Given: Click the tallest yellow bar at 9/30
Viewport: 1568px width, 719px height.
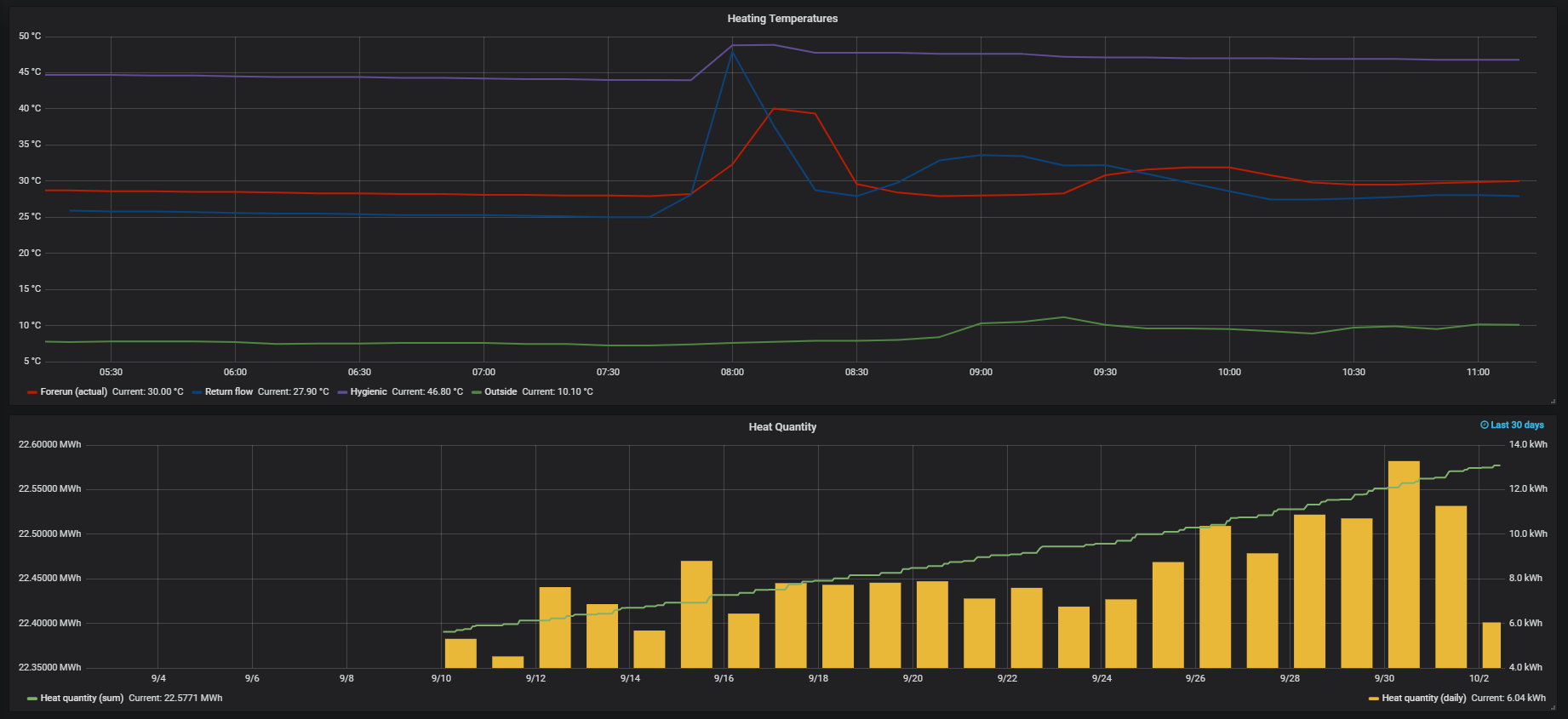Looking at the screenshot, I should pyautogui.click(x=1404, y=564).
